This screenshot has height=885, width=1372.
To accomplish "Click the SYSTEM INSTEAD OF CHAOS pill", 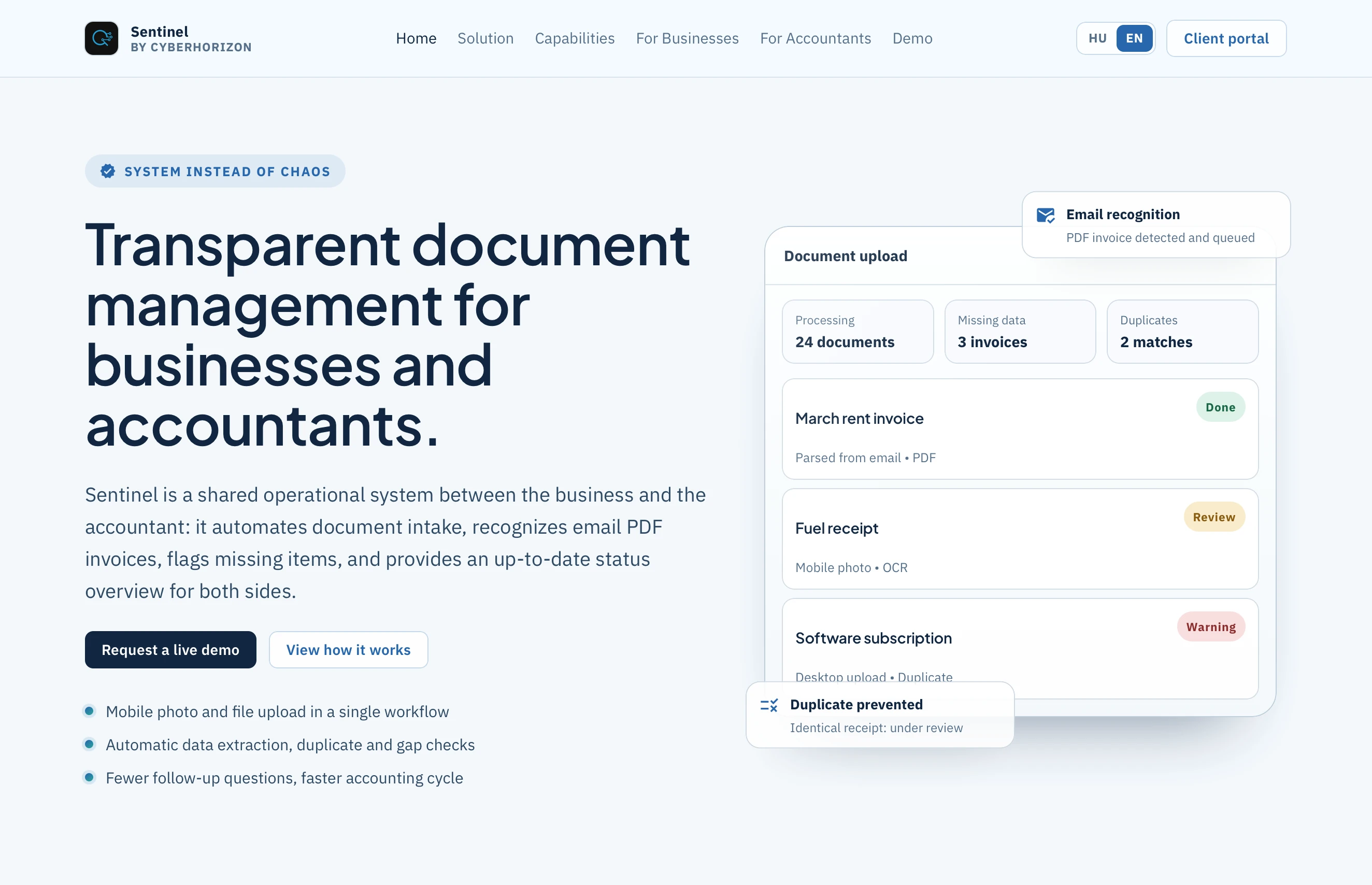I will (215, 172).
